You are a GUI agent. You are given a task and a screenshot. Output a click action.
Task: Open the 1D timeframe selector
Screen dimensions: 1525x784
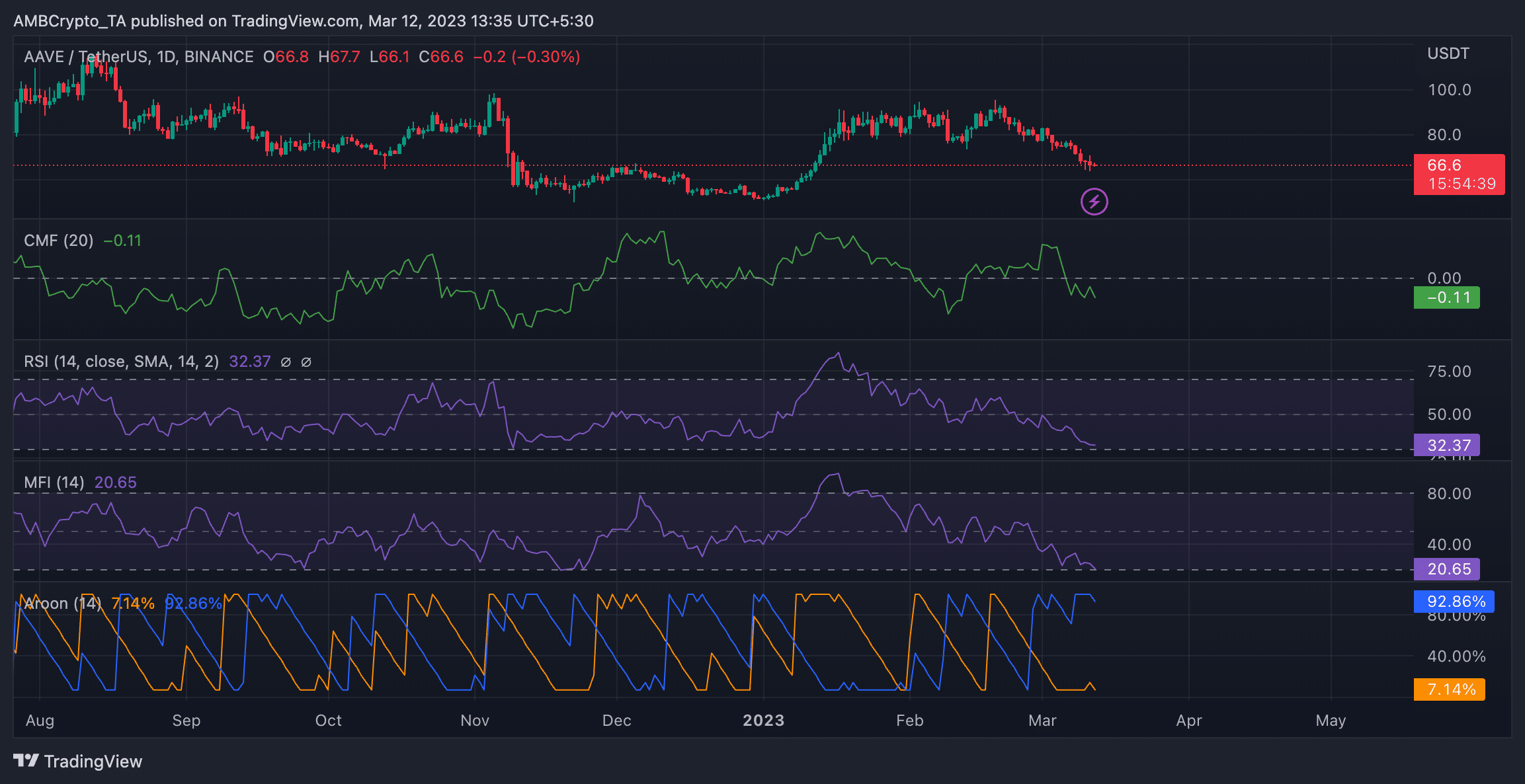pos(167,57)
